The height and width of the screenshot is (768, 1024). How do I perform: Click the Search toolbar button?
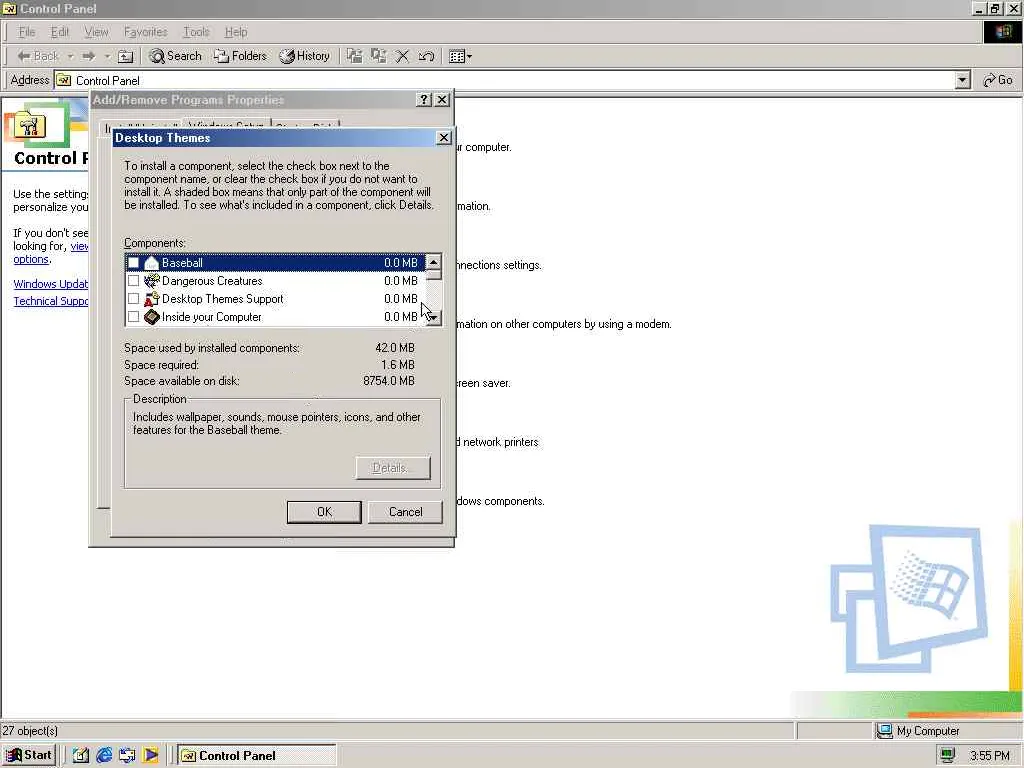click(175, 56)
